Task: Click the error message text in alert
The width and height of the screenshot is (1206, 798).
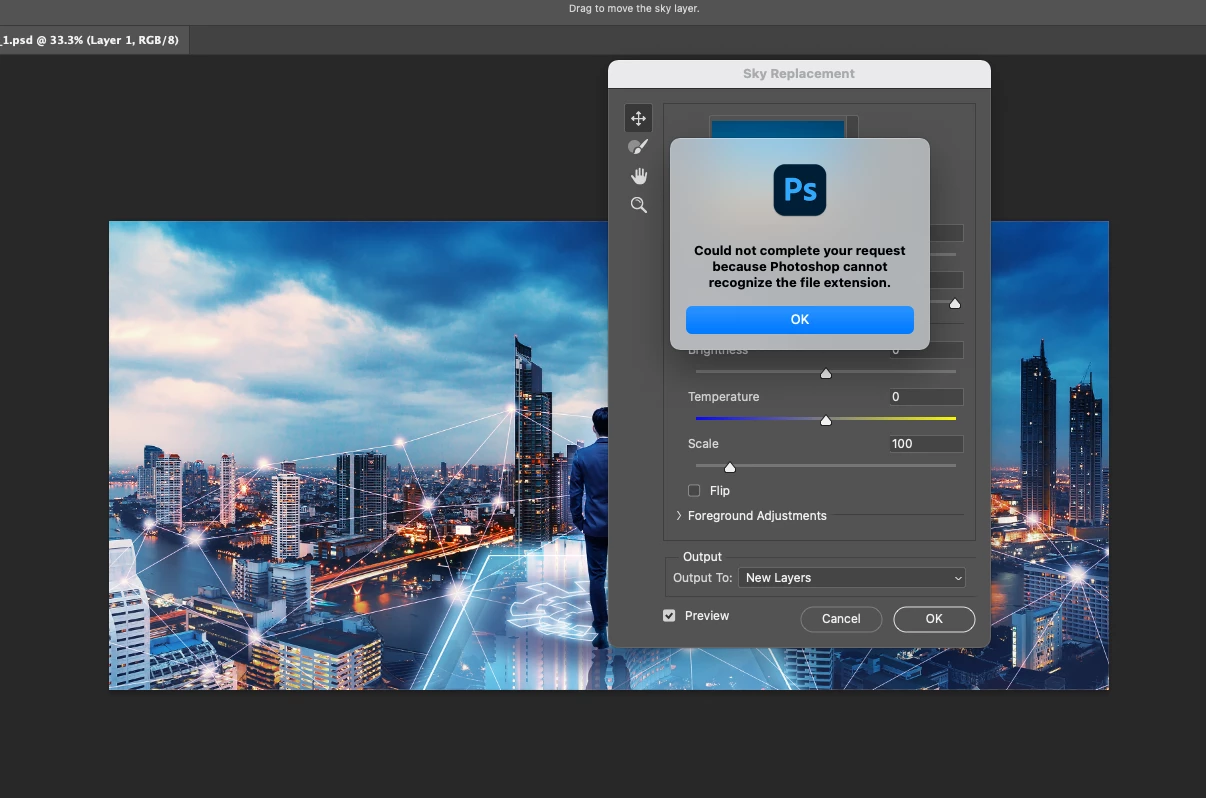Action: [x=800, y=267]
